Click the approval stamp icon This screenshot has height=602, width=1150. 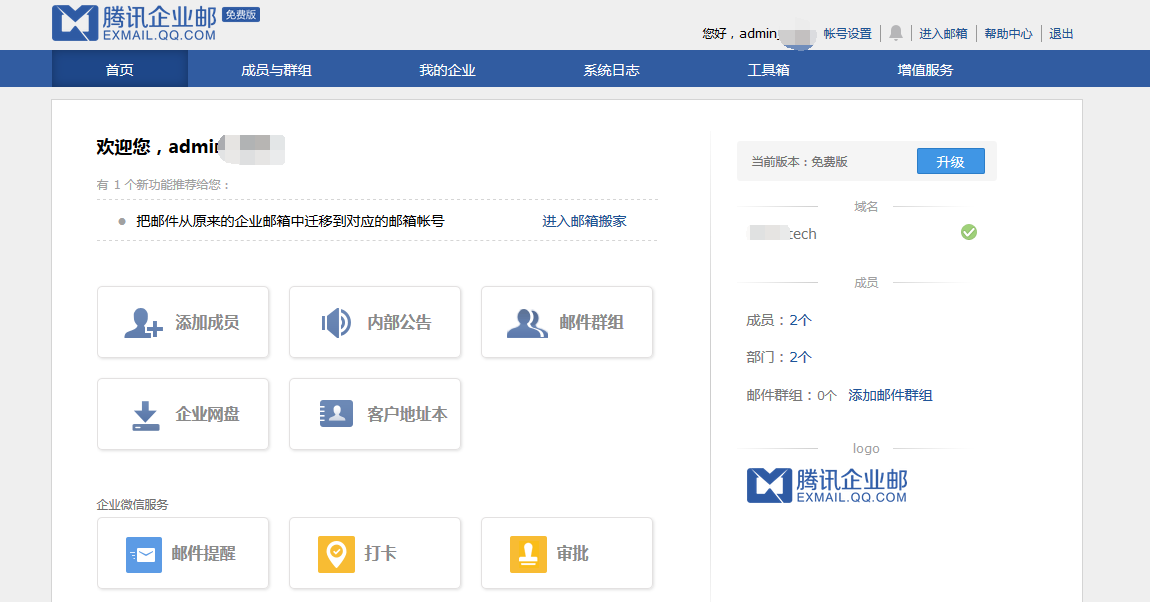point(528,554)
